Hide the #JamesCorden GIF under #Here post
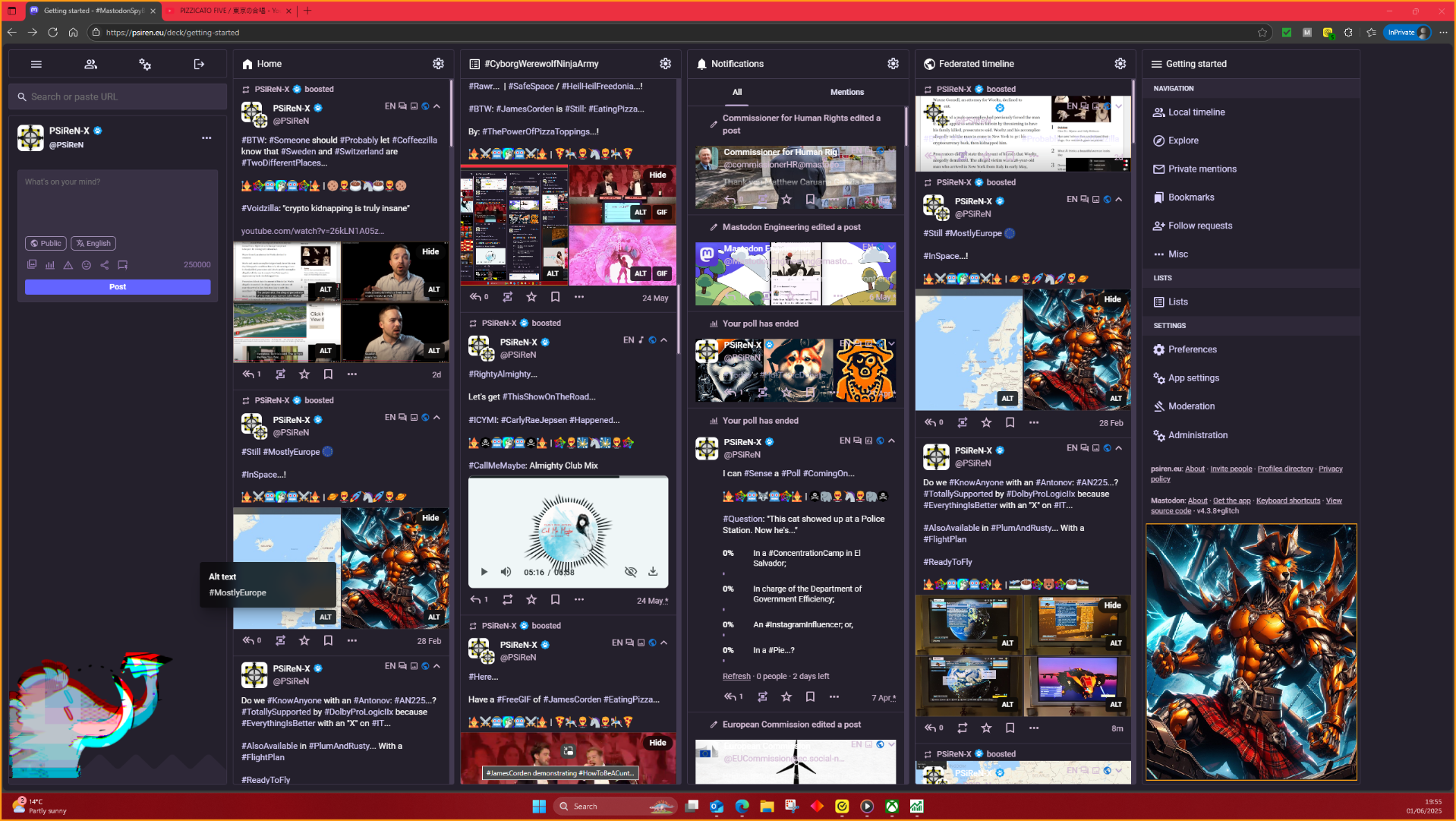This screenshot has height=821, width=1456. pyautogui.click(x=657, y=743)
